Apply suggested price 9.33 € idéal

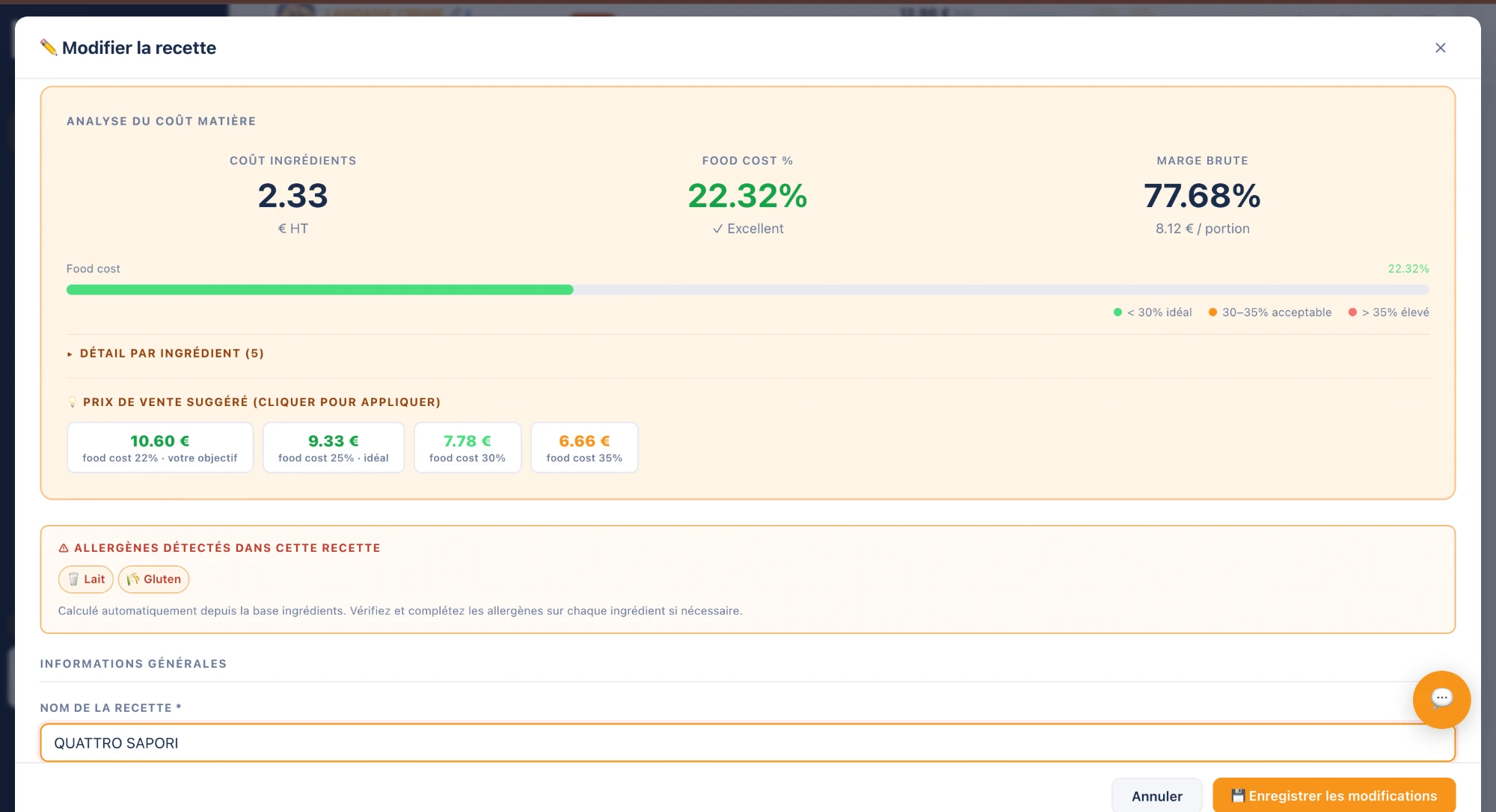(334, 448)
